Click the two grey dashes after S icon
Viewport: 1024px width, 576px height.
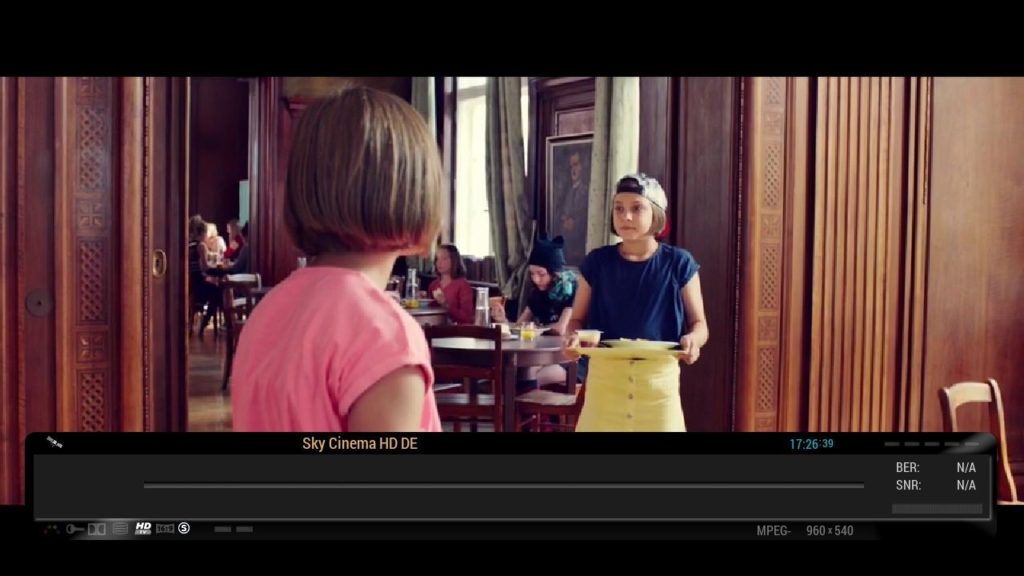pyautogui.click(x=233, y=529)
